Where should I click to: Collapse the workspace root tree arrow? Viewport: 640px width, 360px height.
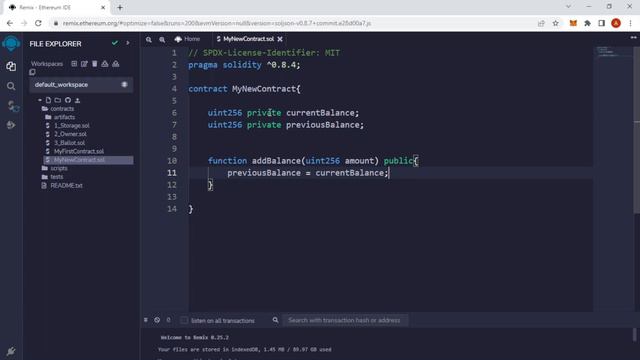coord(40,100)
